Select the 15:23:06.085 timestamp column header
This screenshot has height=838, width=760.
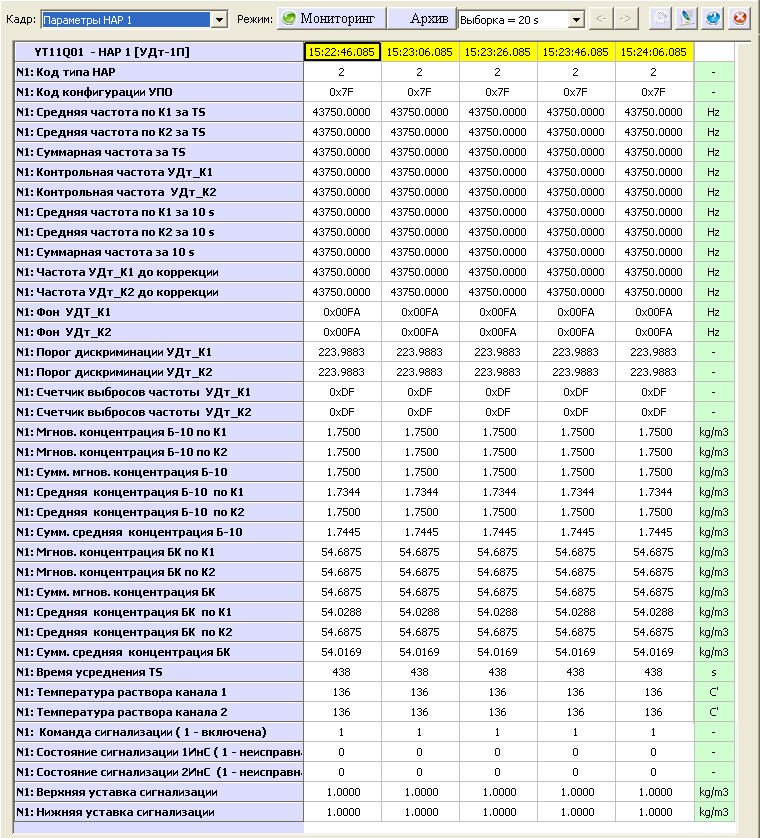419,52
